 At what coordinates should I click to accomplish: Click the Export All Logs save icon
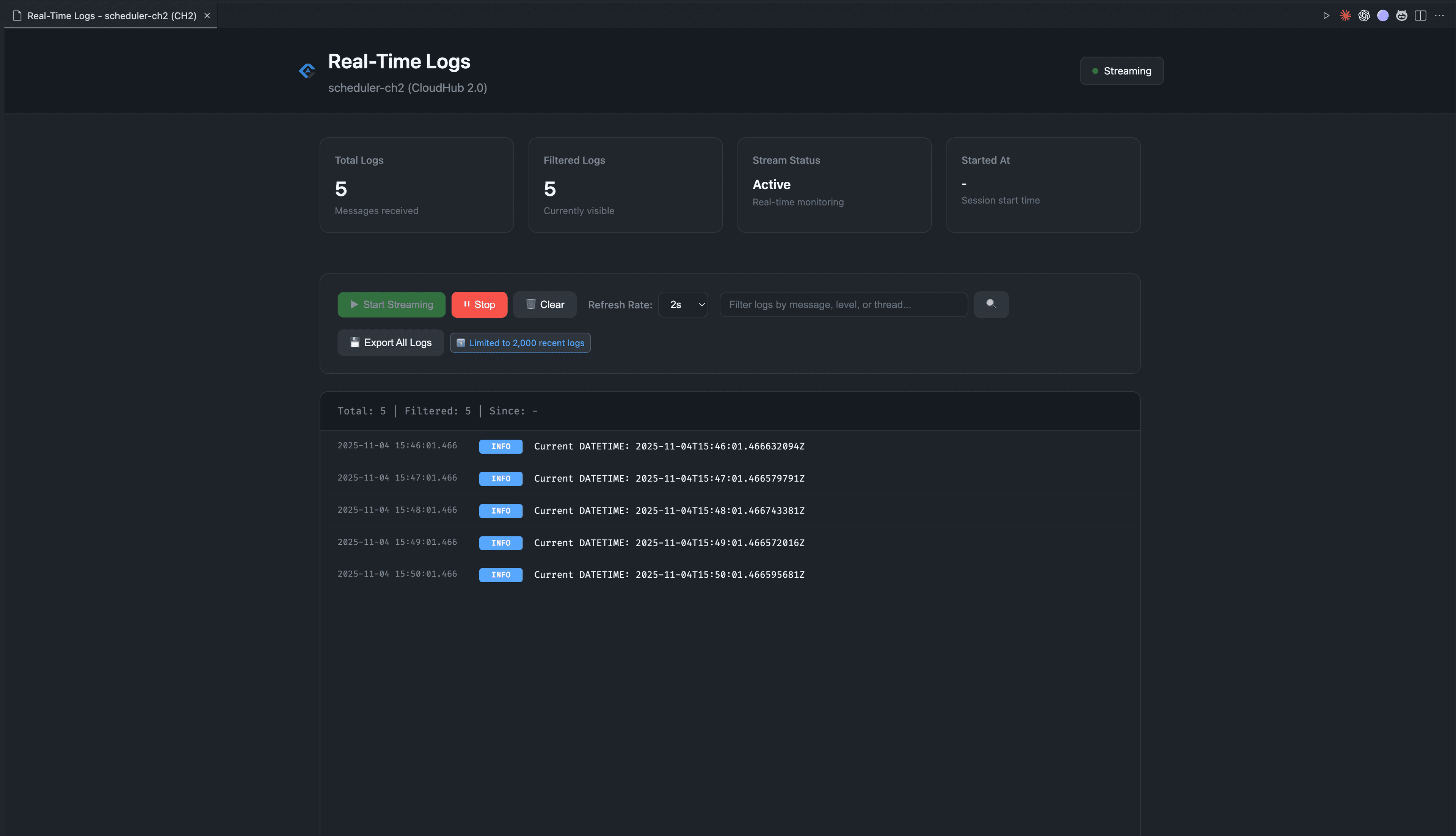coord(355,342)
